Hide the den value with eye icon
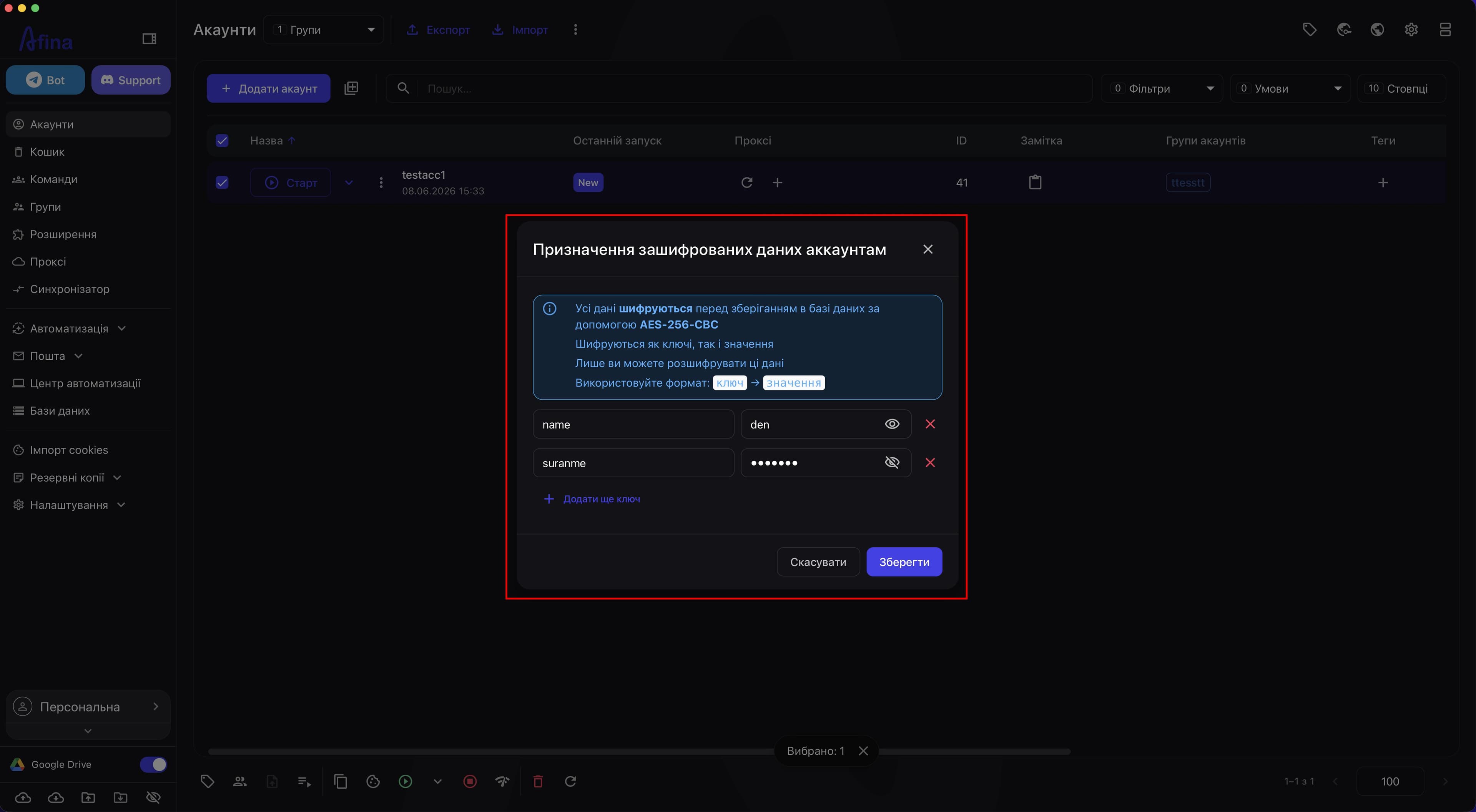 point(892,424)
